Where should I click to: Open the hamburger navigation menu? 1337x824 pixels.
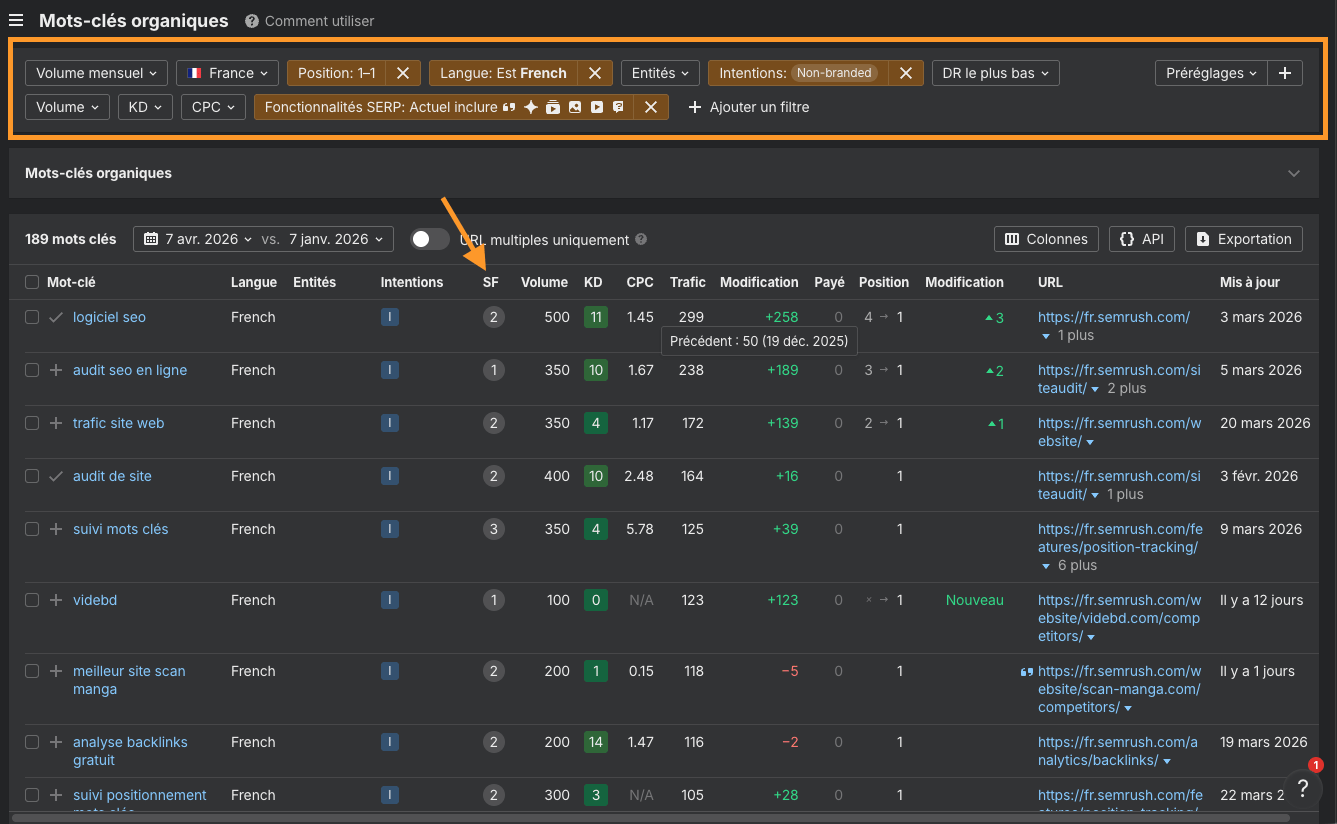(15, 20)
